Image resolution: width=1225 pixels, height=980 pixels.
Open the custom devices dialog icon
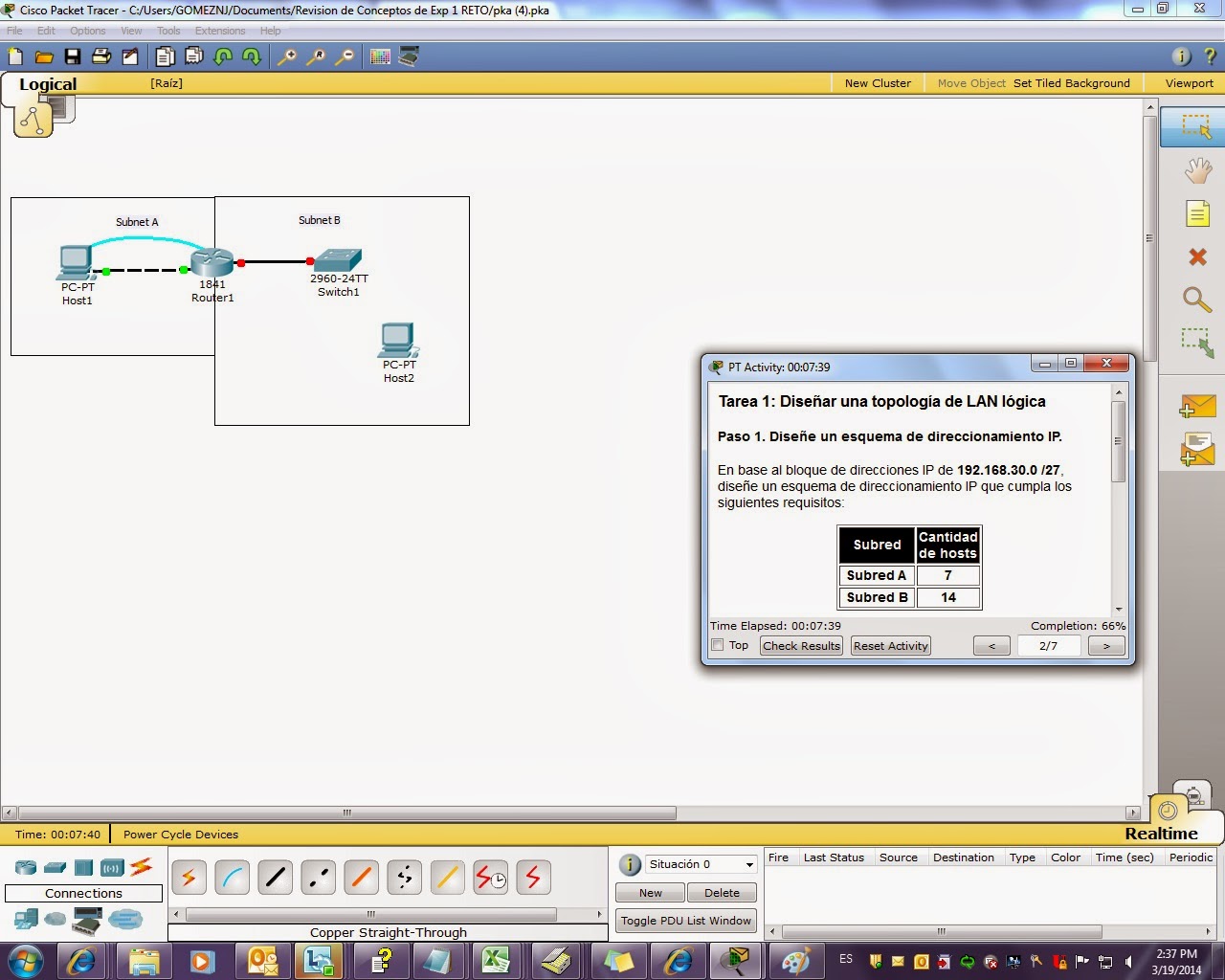(x=409, y=56)
